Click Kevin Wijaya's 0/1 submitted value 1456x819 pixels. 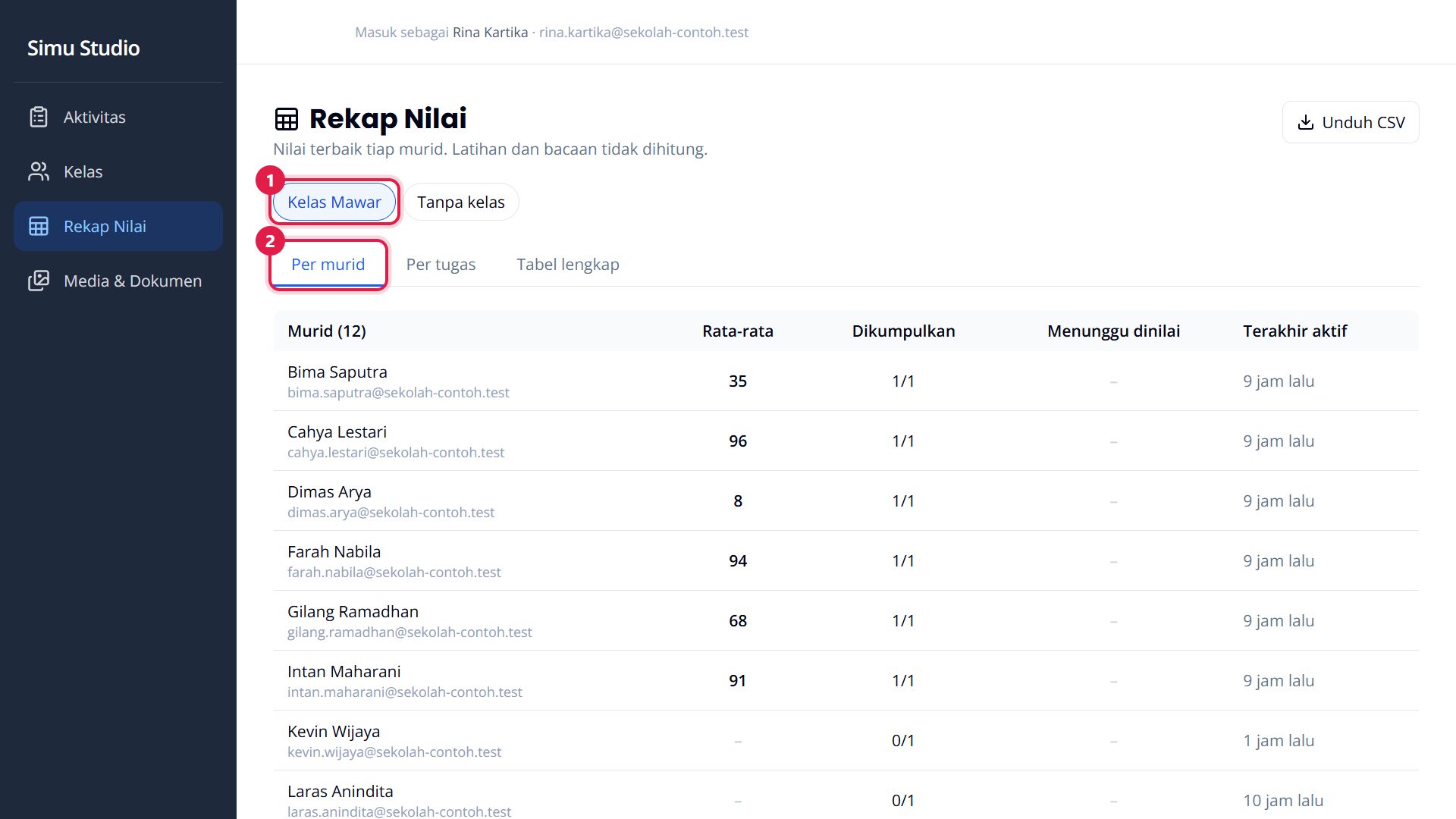[x=903, y=740]
